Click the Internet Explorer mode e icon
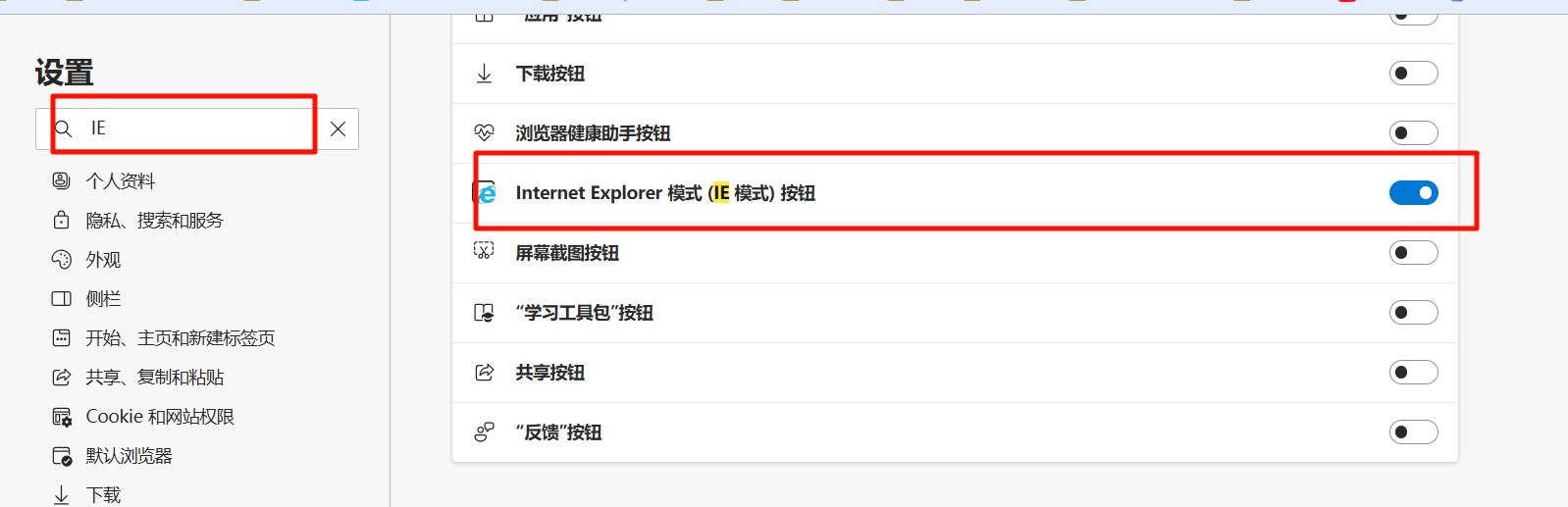 click(x=487, y=193)
